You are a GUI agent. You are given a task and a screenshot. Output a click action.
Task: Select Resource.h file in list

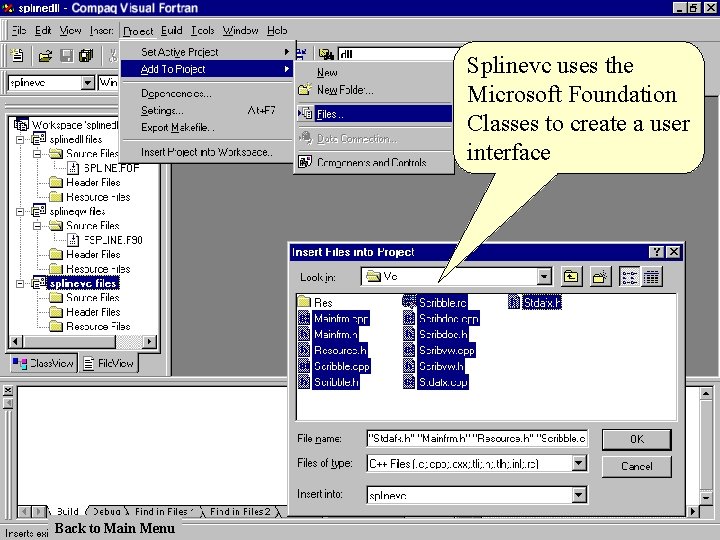(x=332, y=350)
